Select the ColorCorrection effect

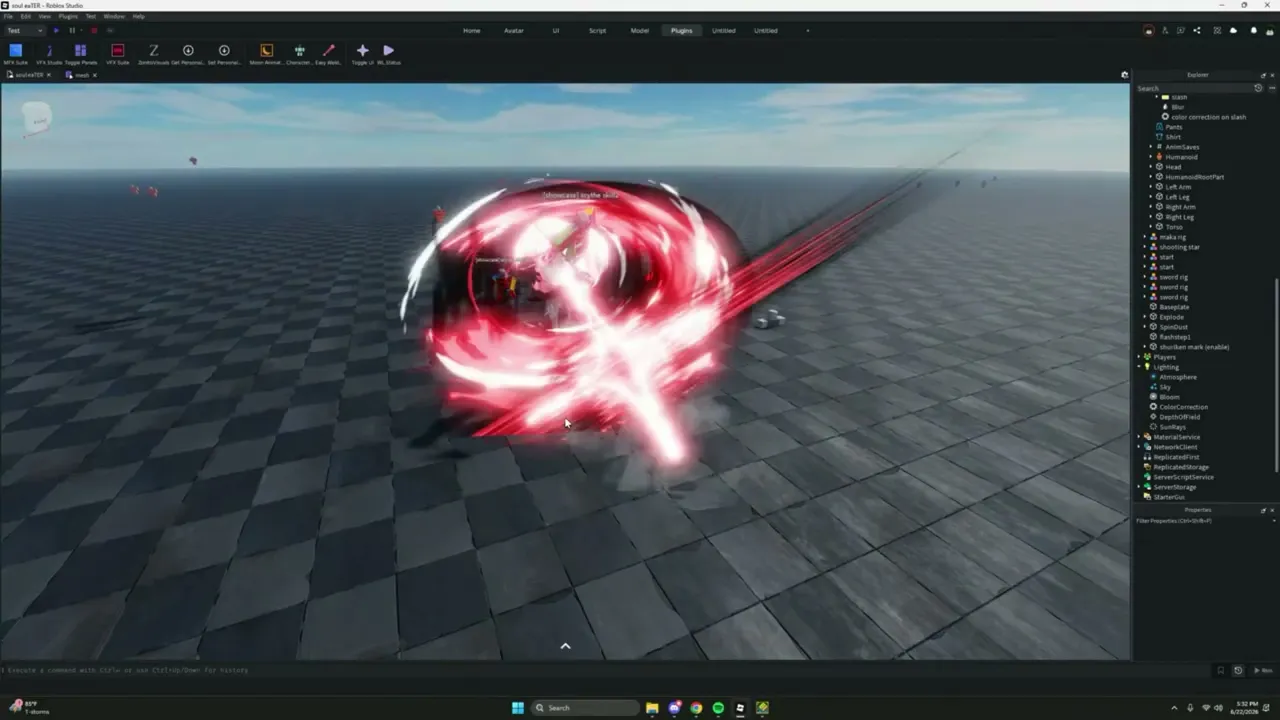pyautogui.click(x=1183, y=407)
